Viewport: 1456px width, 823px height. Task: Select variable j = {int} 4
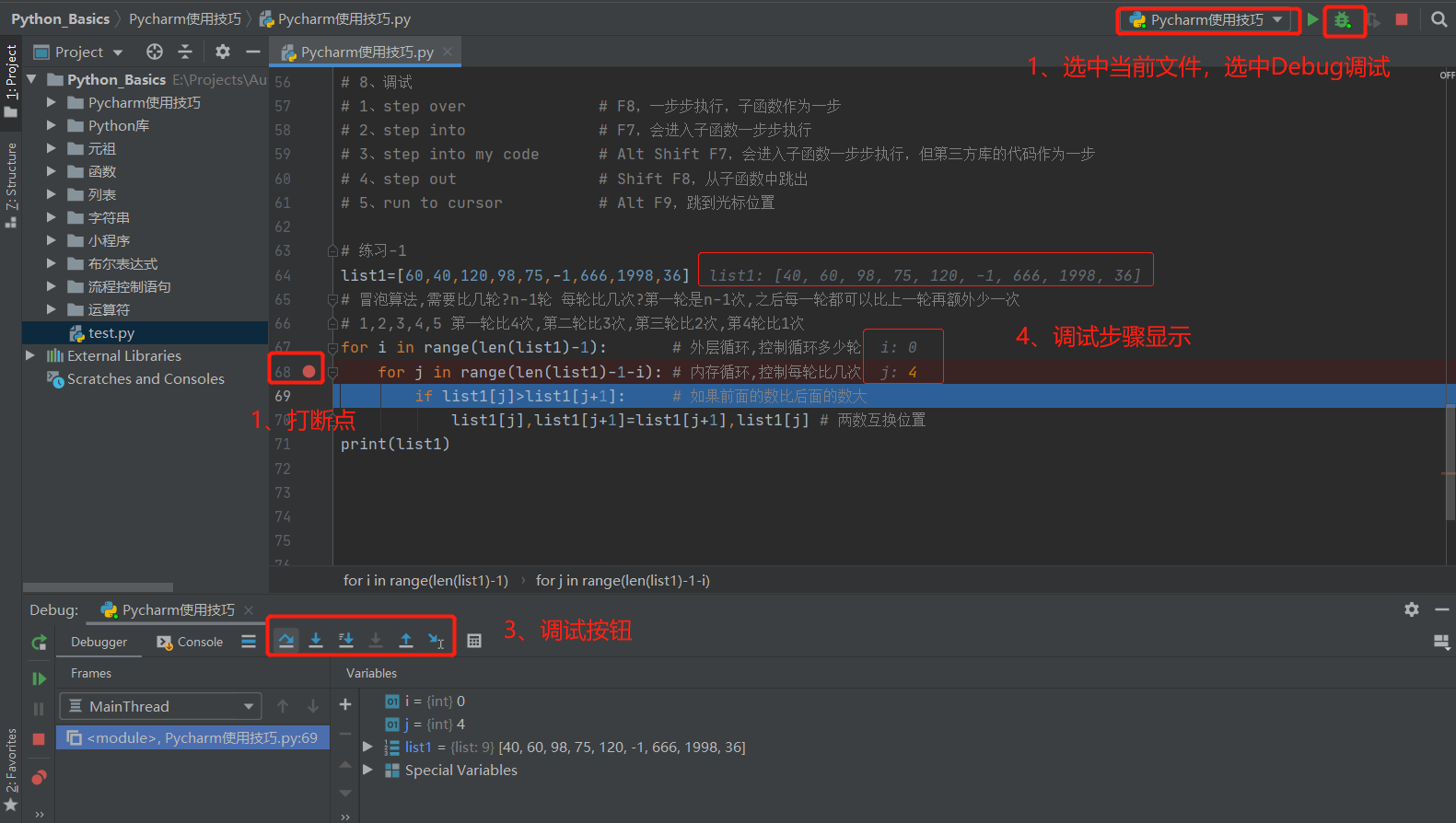click(425, 724)
